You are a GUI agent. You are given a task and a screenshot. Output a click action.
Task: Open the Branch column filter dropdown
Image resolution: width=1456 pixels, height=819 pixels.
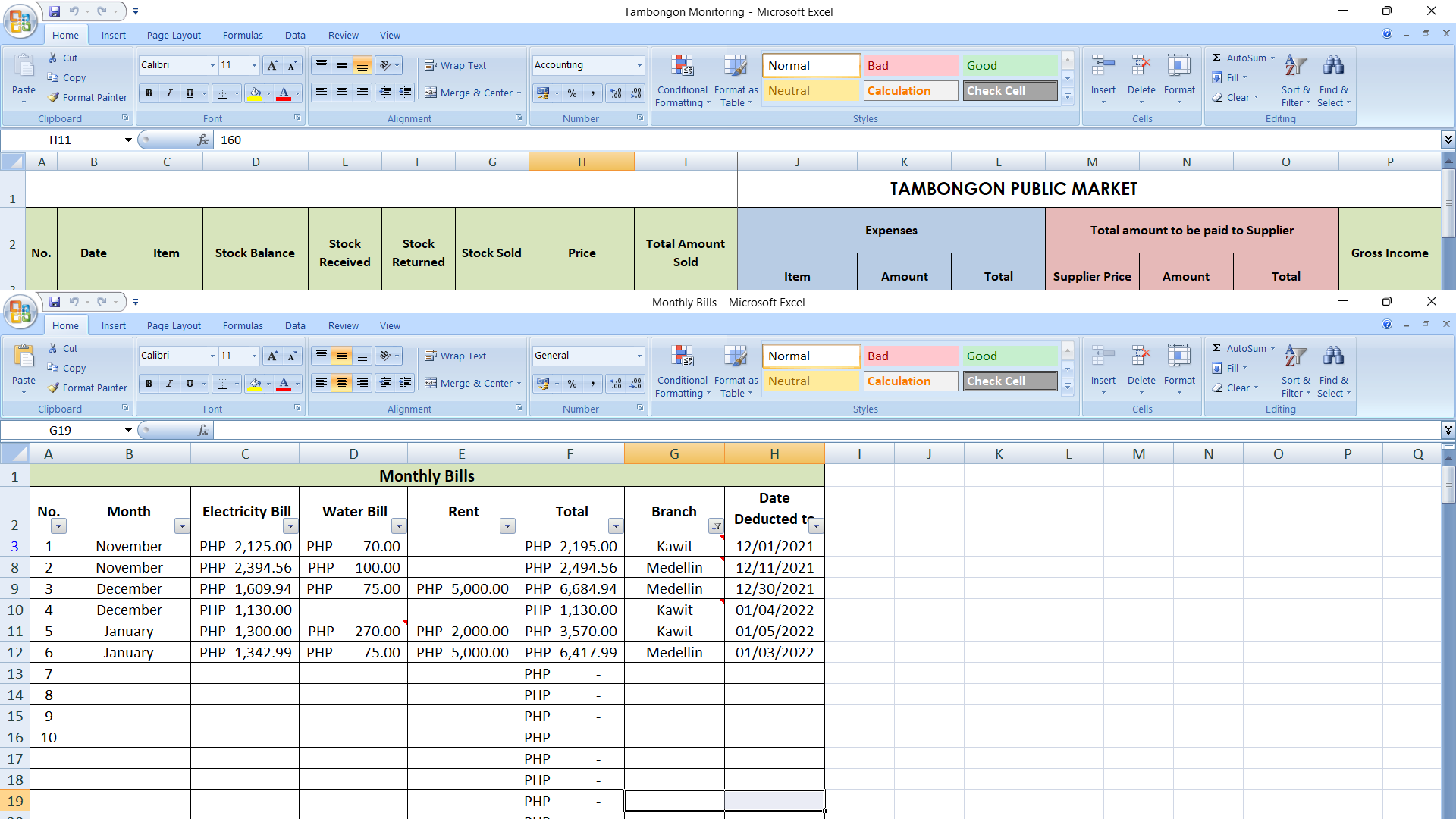716,526
